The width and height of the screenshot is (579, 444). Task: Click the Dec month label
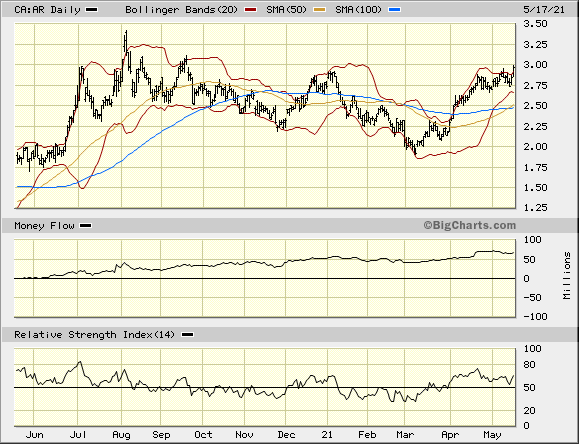click(x=286, y=435)
